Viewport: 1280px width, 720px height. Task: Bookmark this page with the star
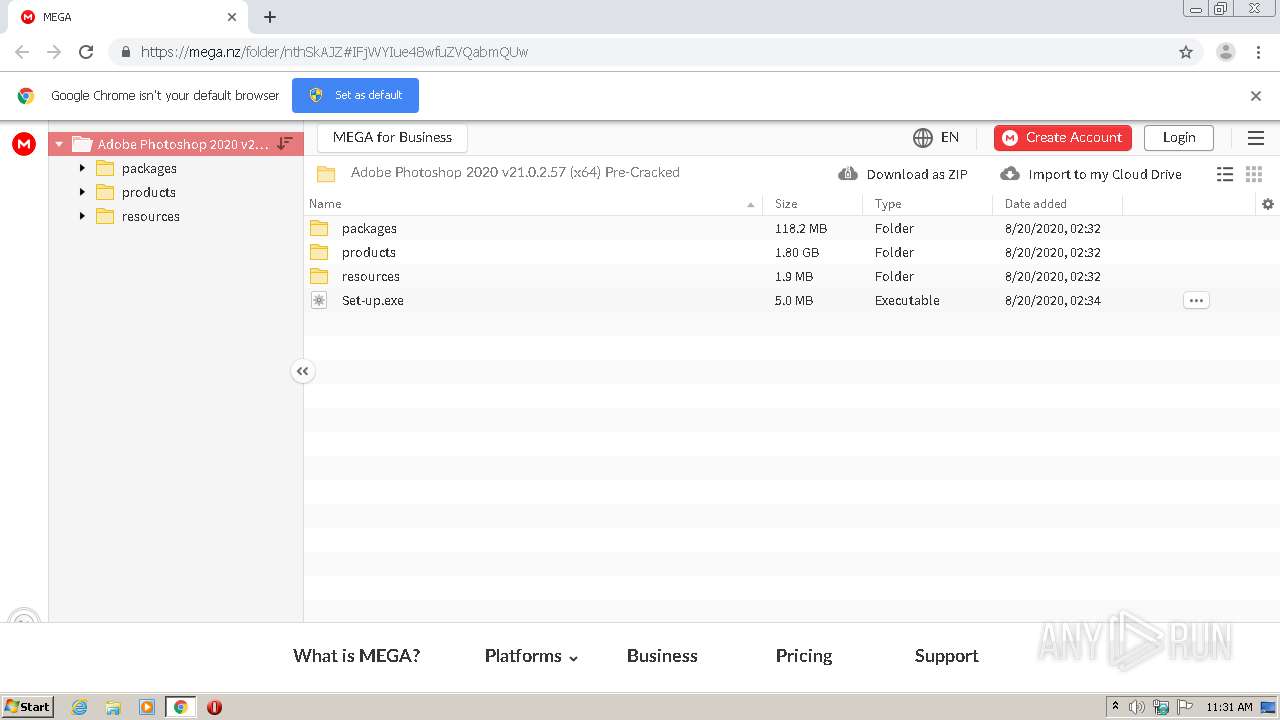pyautogui.click(x=1186, y=52)
